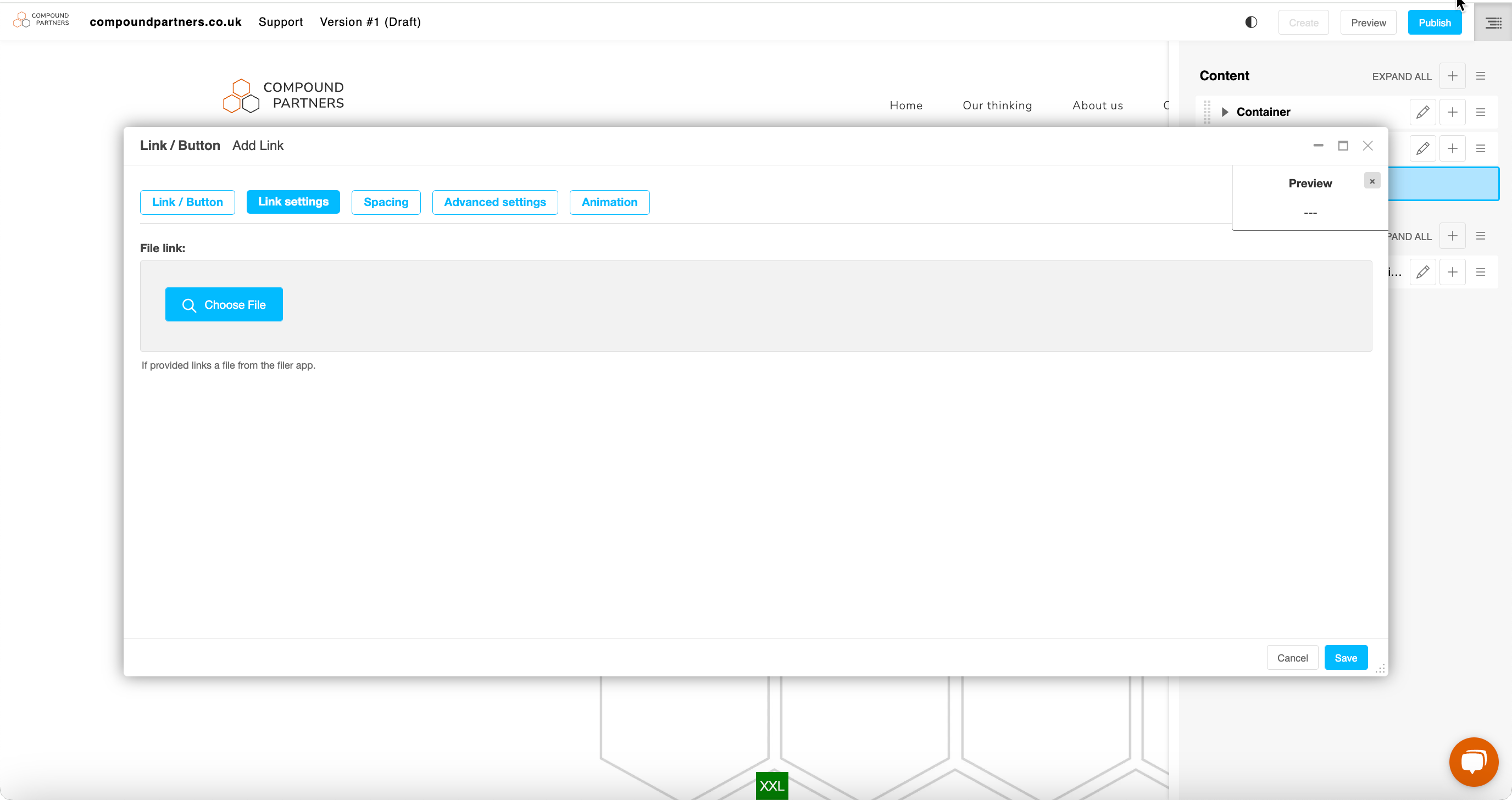Image resolution: width=1512 pixels, height=800 pixels.
Task: Edit the Container plugin with pencil icon
Action: [1422, 112]
